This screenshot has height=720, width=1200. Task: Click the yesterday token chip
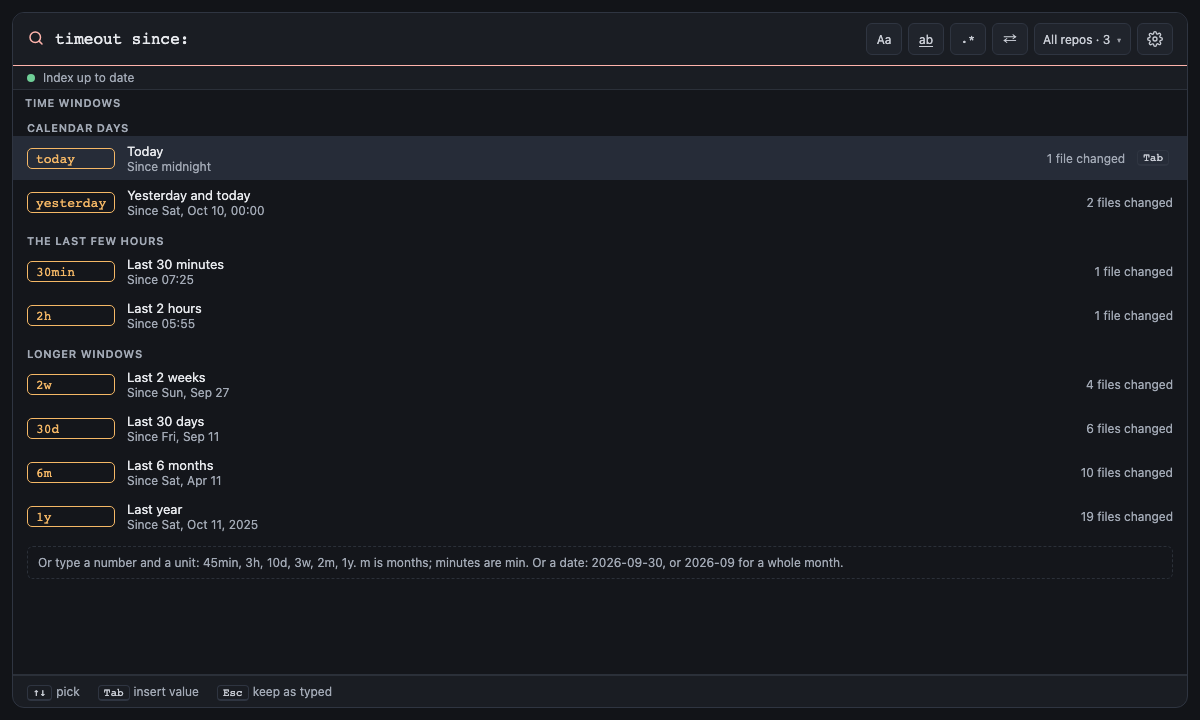click(x=71, y=203)
